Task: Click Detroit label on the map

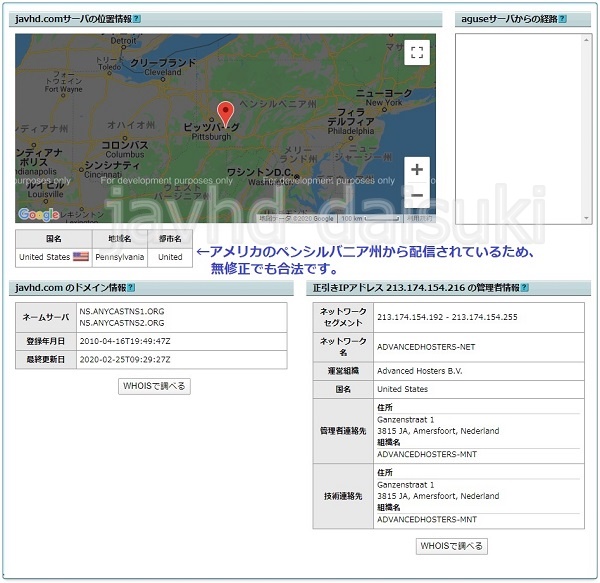Action: pos(123,40)
